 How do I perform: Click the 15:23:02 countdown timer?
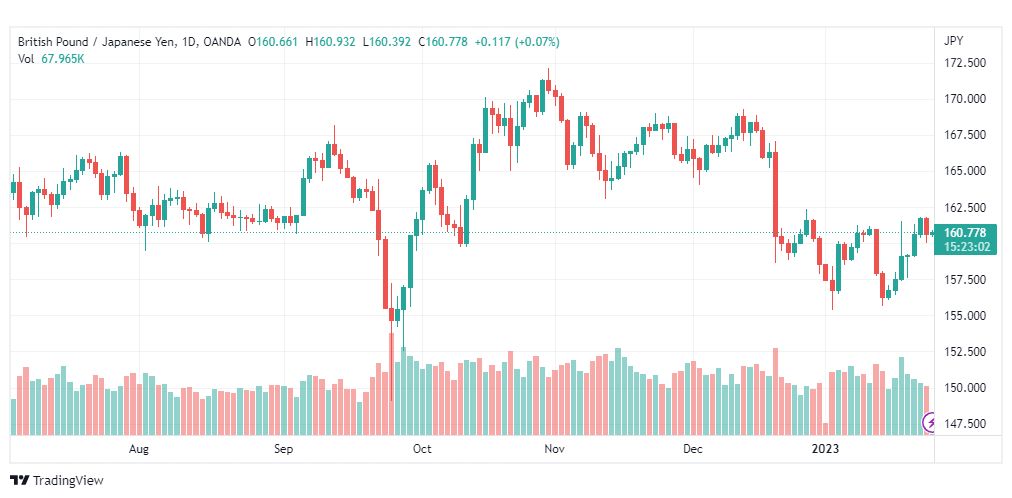966,246
